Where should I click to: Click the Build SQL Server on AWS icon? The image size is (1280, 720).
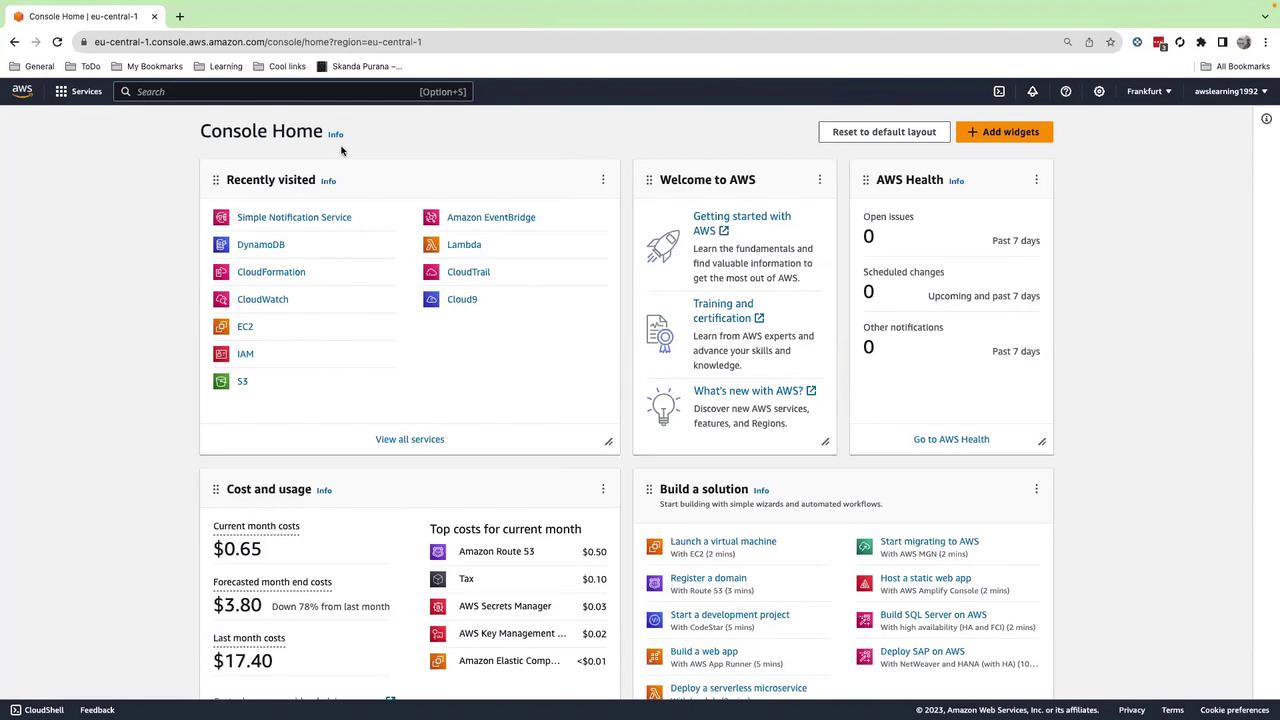(x=864, y=620)
